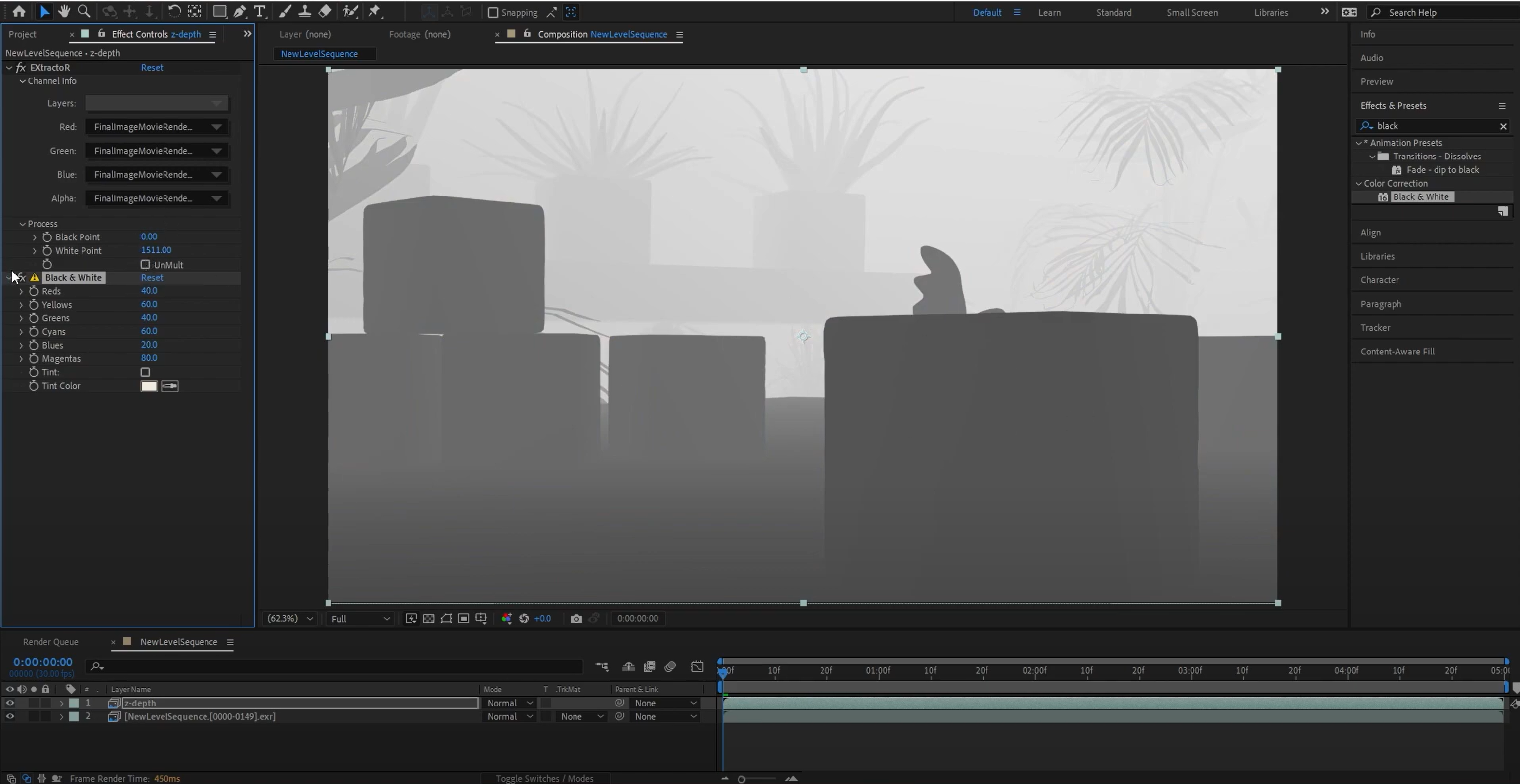Select the Rotation tool
Screen dimensions: 1520x784
[174, 11]
